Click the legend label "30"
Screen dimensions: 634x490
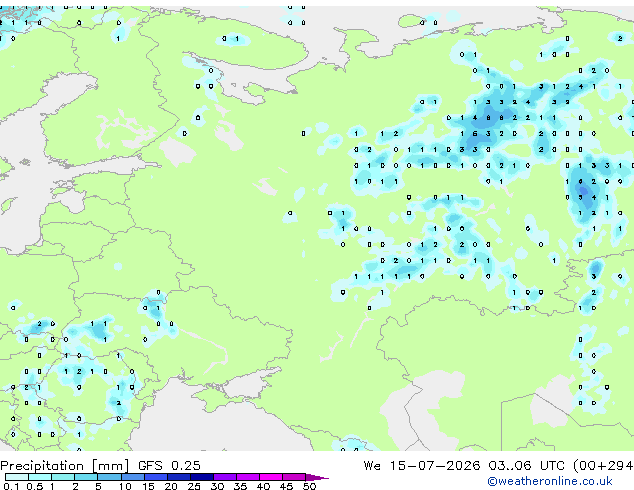coord(217,486)
